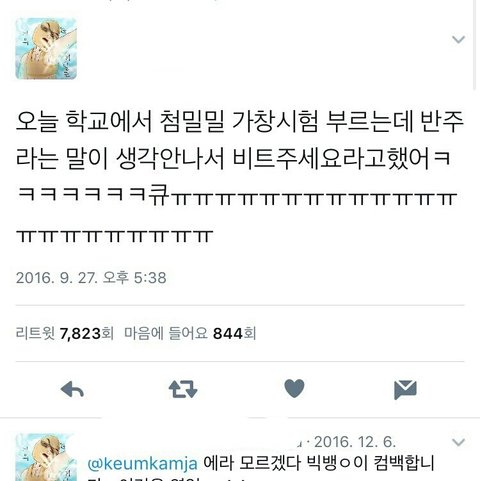Expand the main tweet options chevron

tap(458, 39)
